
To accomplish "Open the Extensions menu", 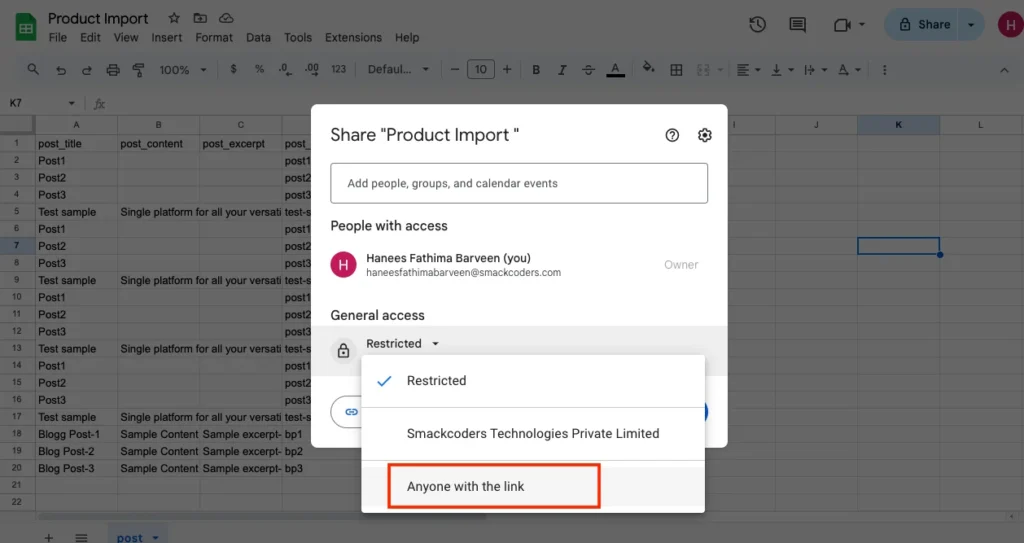I will click(x=353, y=38).
